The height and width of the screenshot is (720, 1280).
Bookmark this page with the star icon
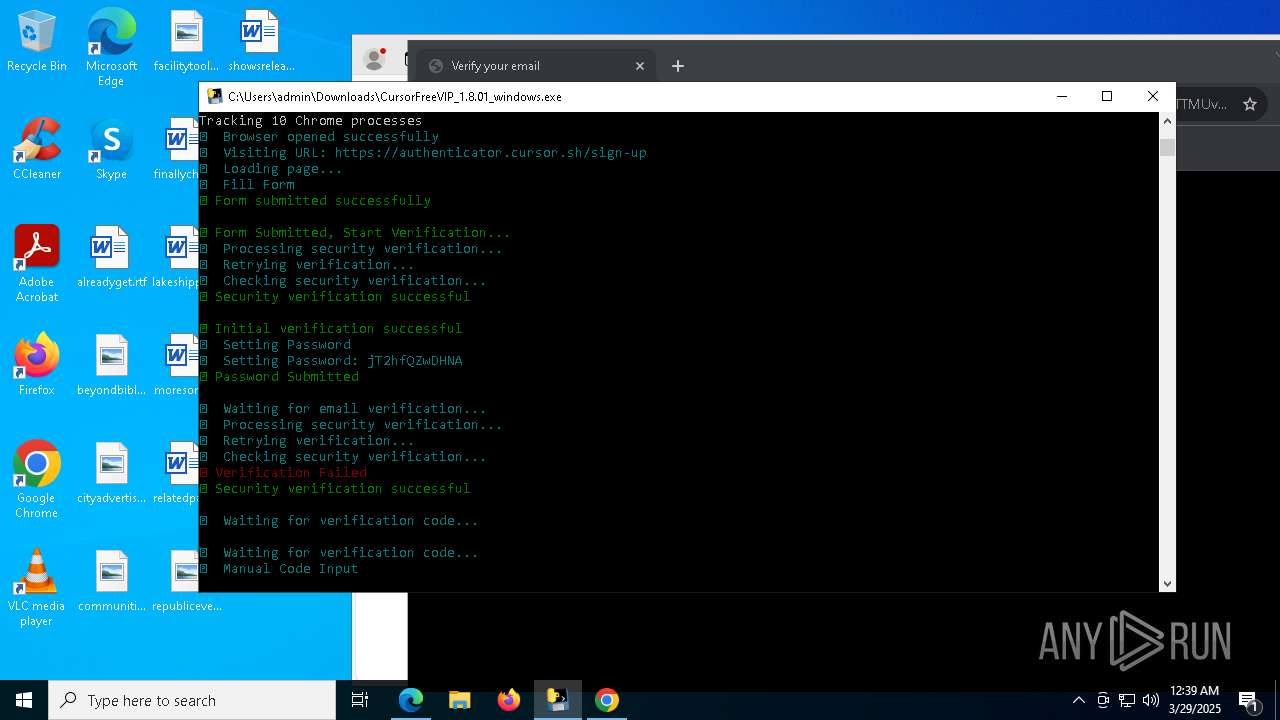[x=1249, y=104]
